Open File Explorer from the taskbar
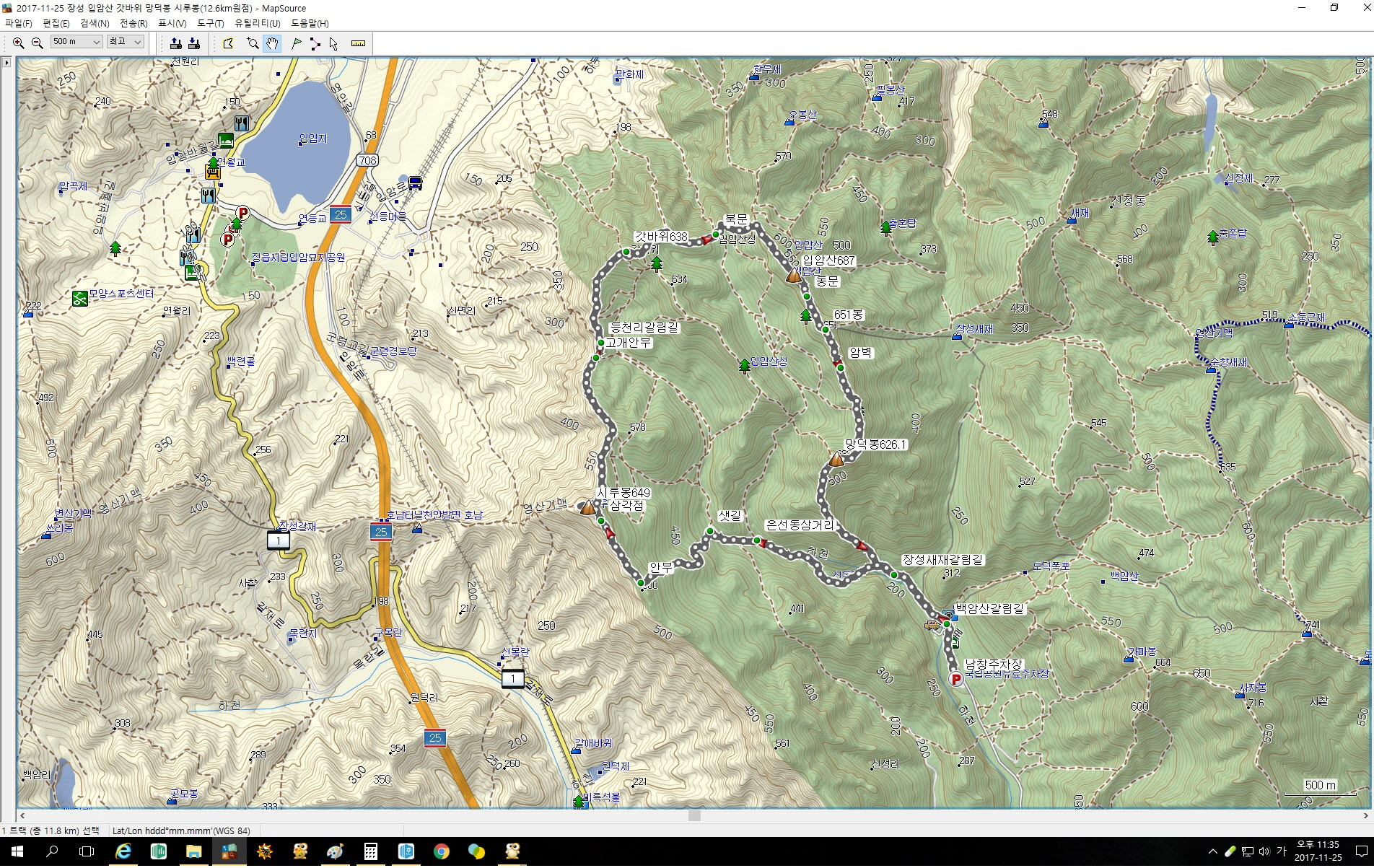 coord(194,851)
